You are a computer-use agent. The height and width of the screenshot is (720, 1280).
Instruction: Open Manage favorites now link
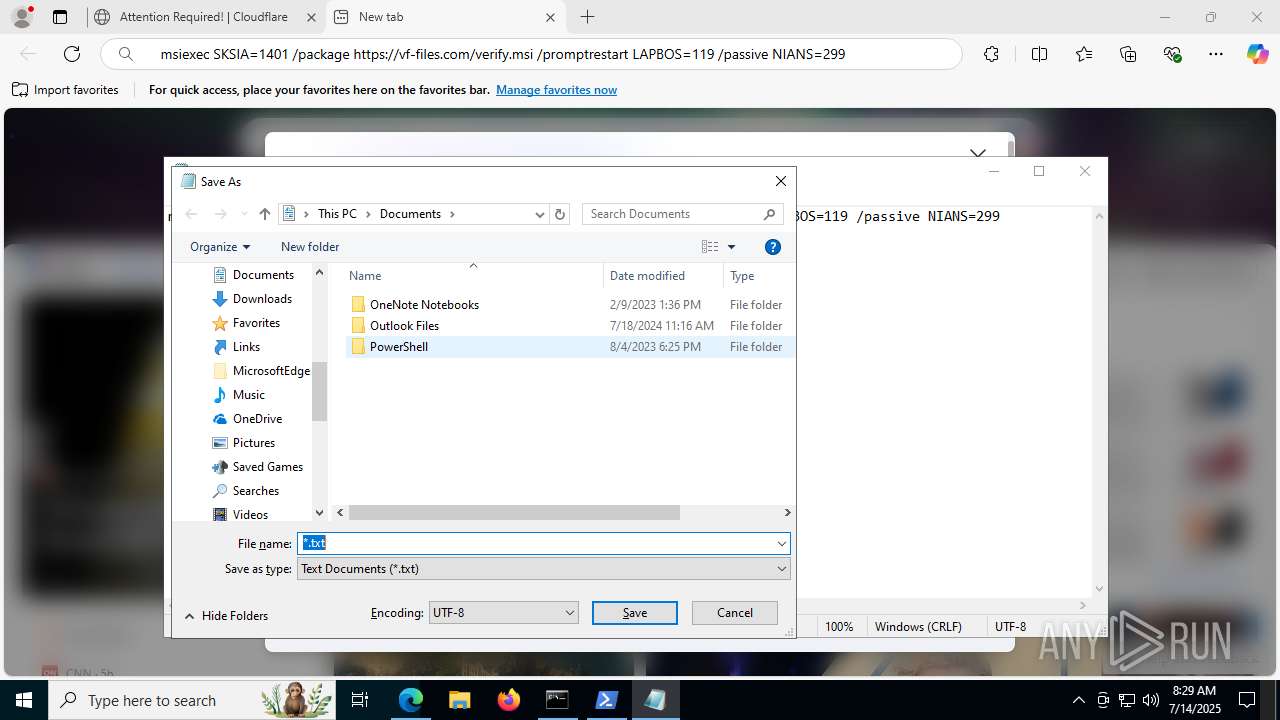[x=556, y=90]
